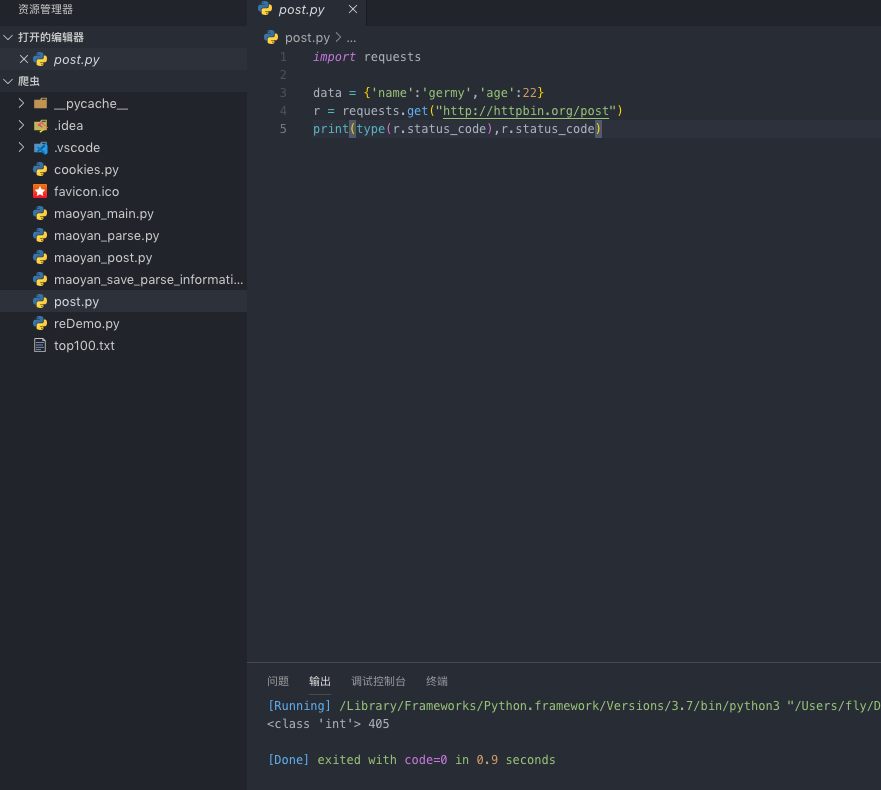The height and width of the screenshot is (790, 881).
Task: Click 'print' on line 5
Action: click(330, 129)
